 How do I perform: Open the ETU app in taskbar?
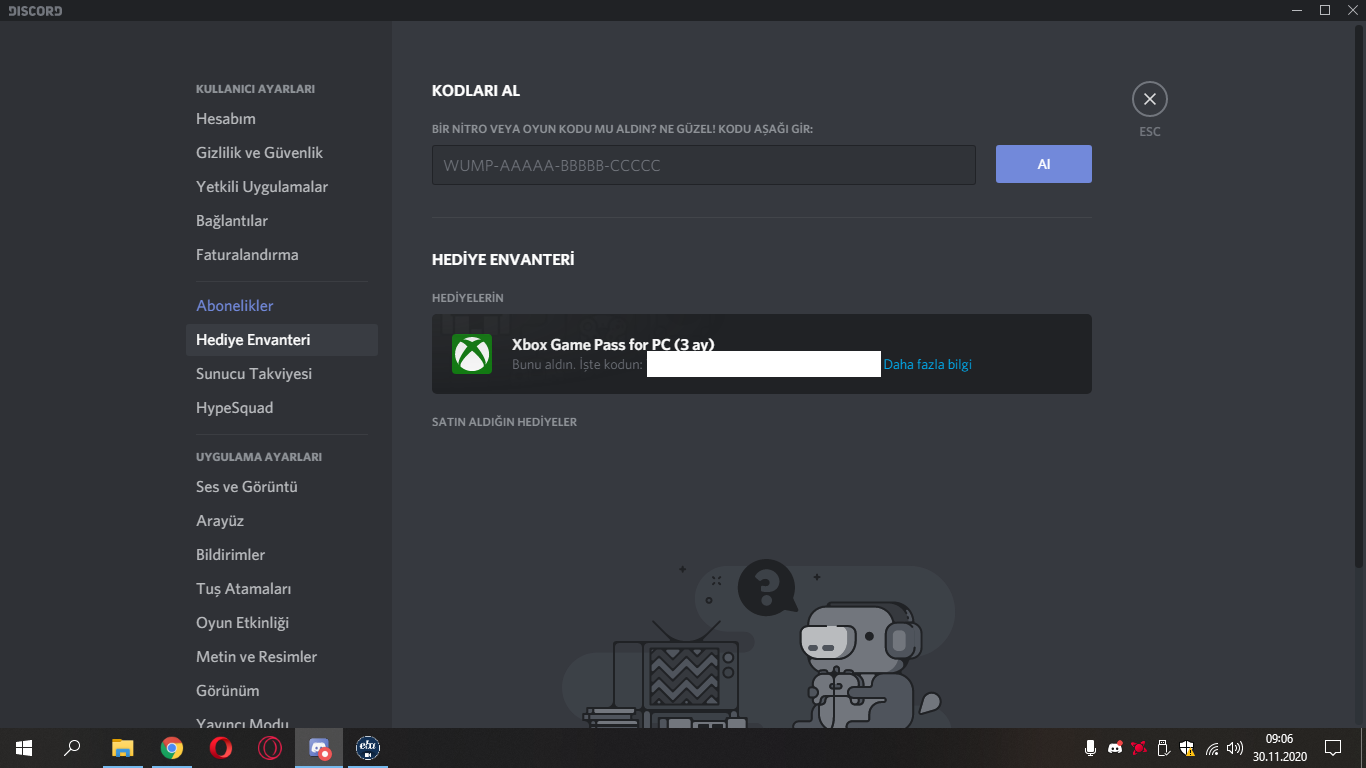point(368,748)
